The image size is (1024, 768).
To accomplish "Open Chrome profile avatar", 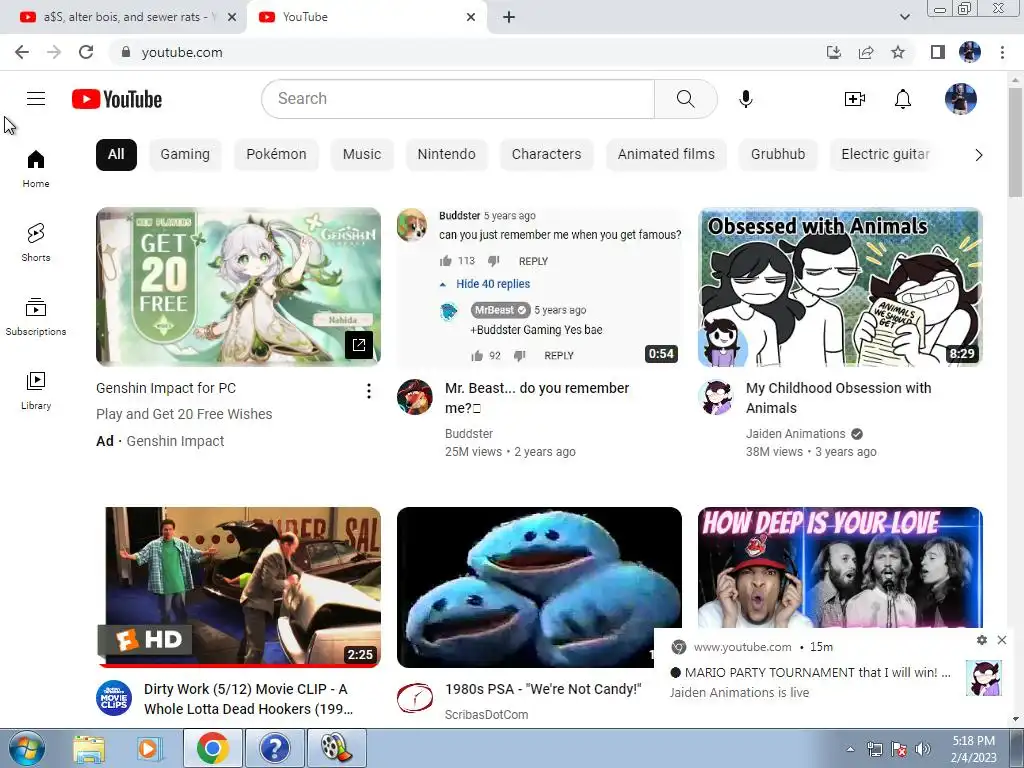I will [x=970, y=52].
